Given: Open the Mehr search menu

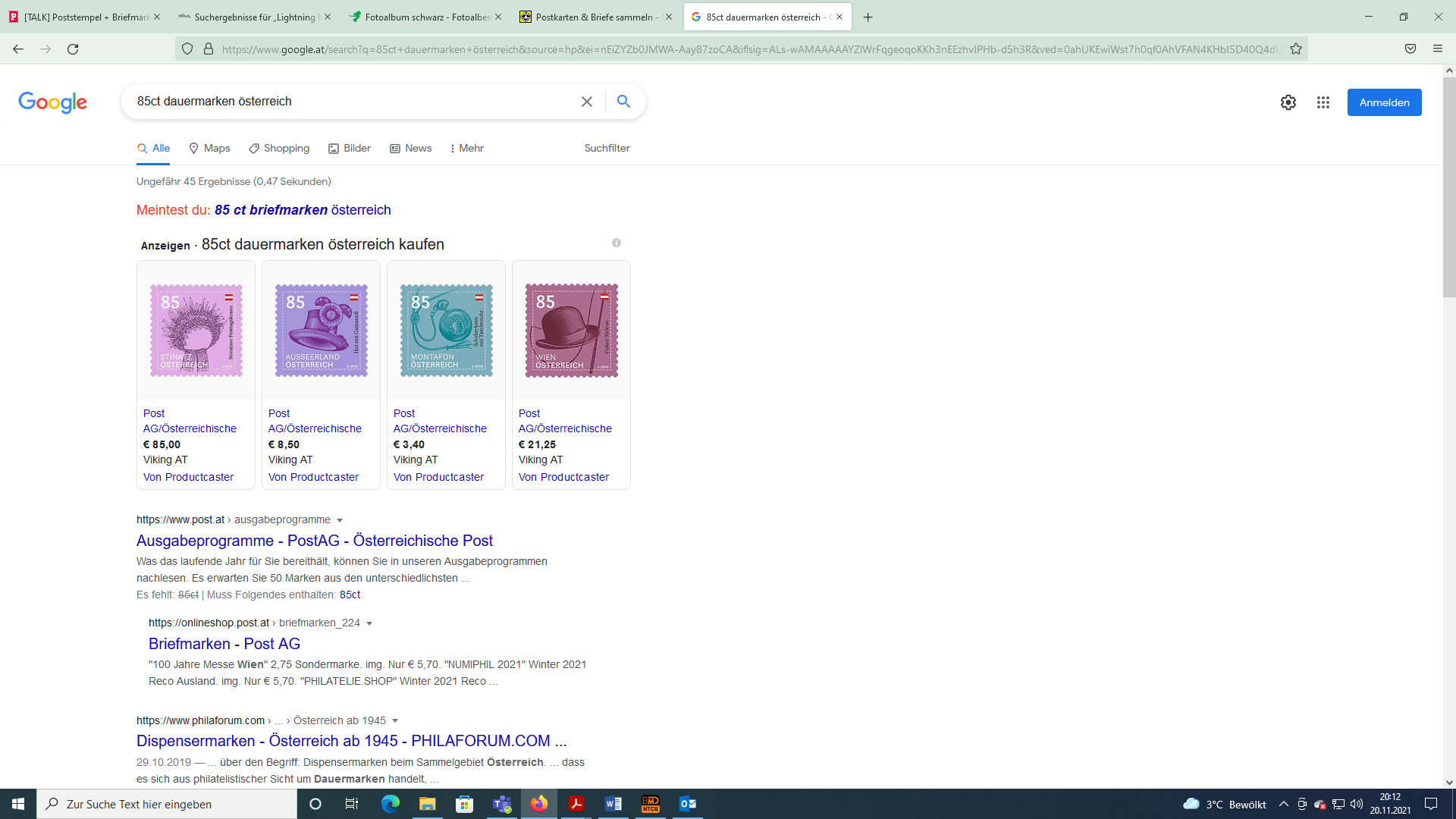Looking at the screenshot, I should (x=467, y=148).
